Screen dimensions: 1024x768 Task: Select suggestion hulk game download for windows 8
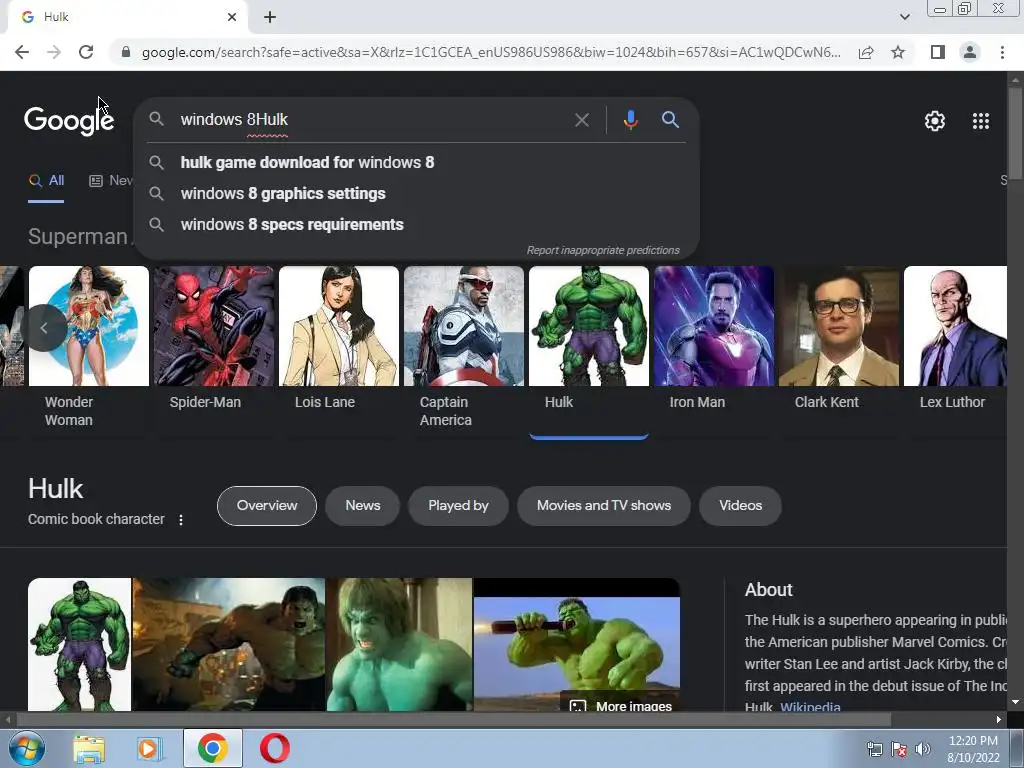point(416,163)
